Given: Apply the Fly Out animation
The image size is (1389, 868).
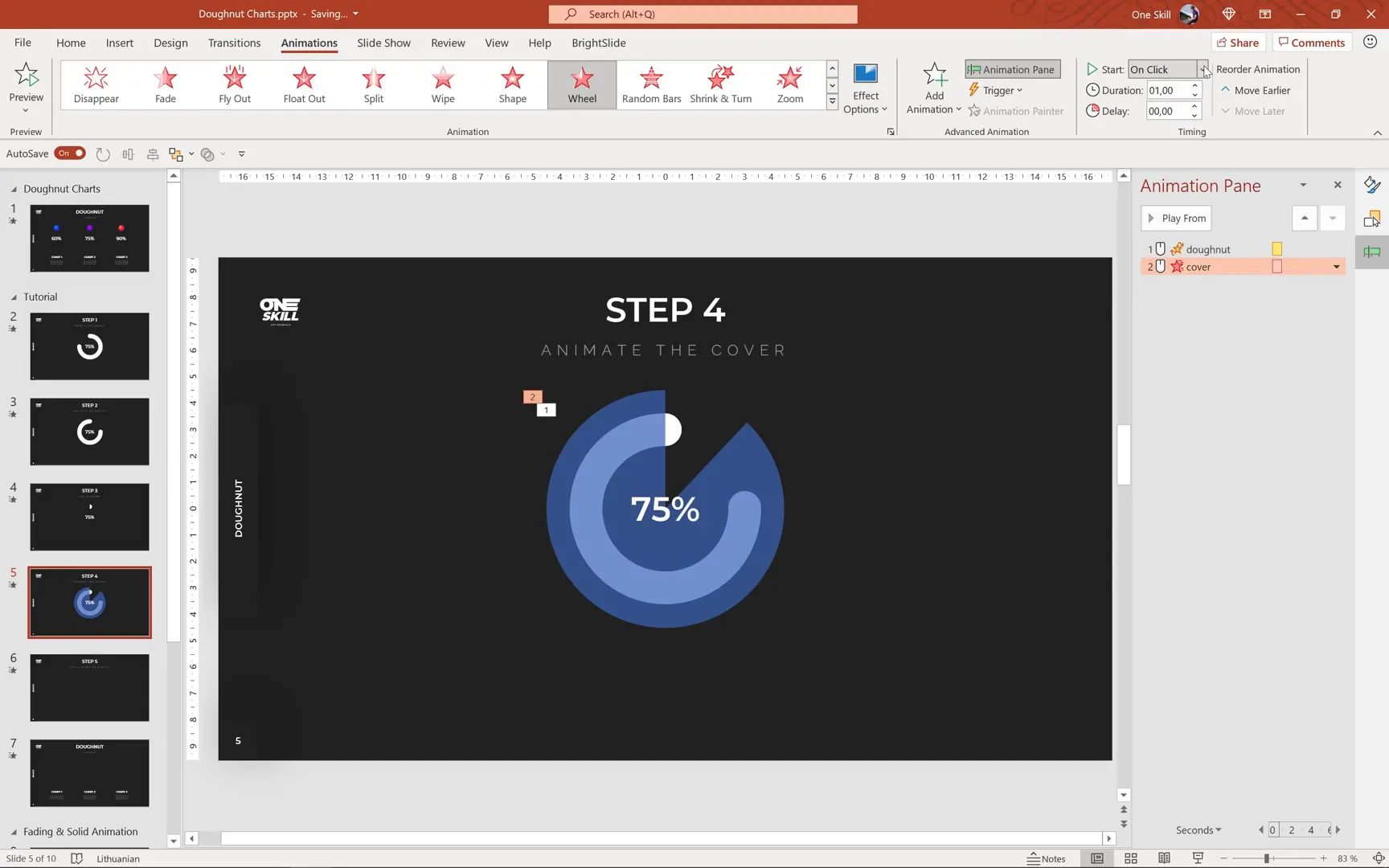Looking at the screenshot, I should tap(234, 84).
